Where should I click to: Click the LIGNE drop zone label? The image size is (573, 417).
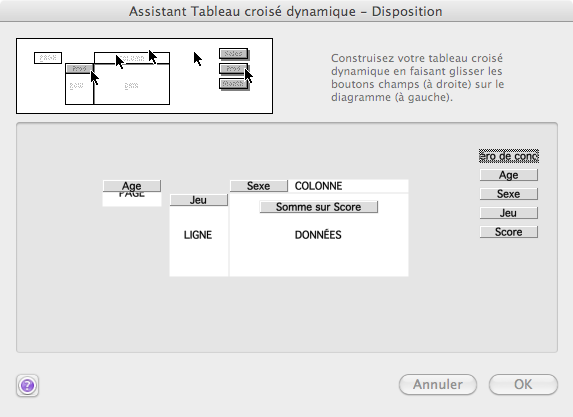(x=198, y=235)
